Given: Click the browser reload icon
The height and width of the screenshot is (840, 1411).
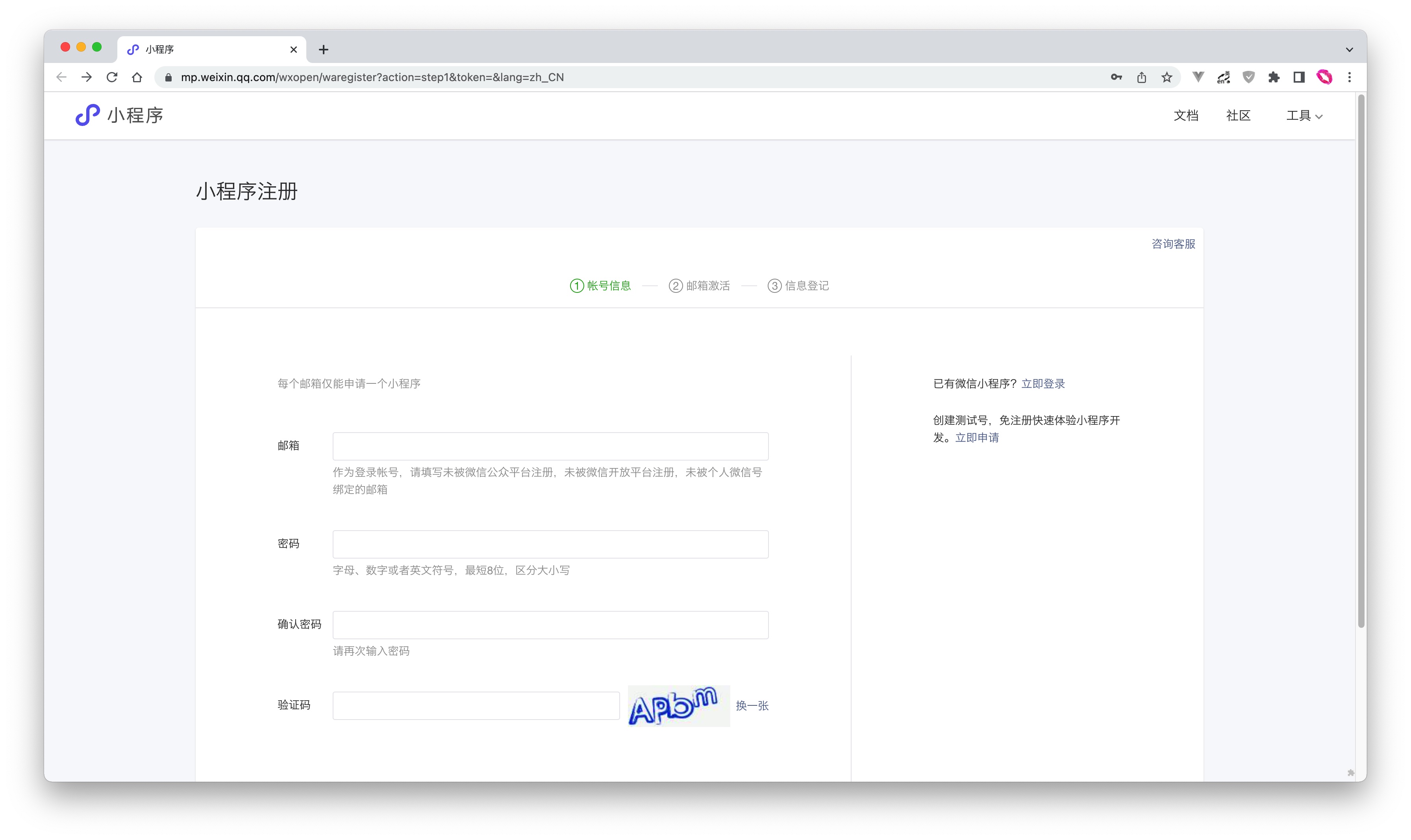Looking at the screenshot, I should (x=111, y=77).
